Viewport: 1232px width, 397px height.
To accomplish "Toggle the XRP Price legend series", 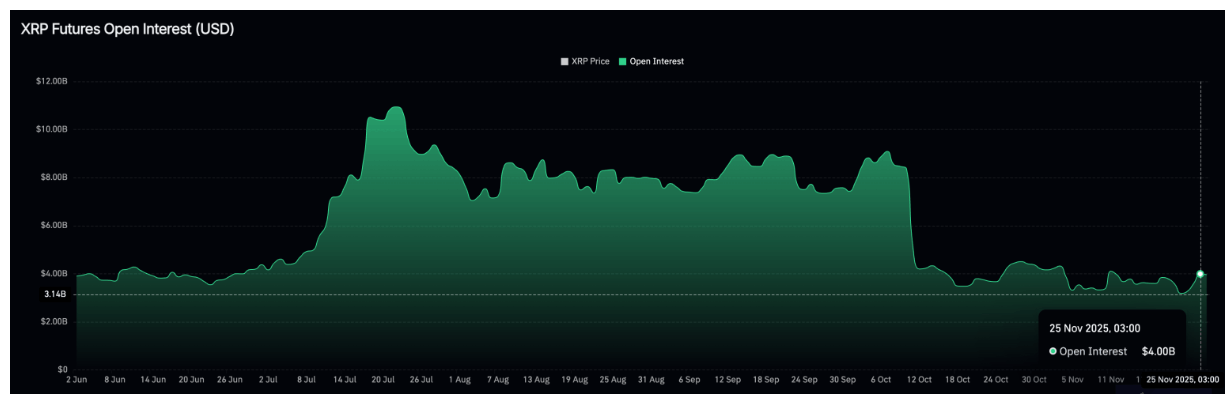I will [585, 62].
